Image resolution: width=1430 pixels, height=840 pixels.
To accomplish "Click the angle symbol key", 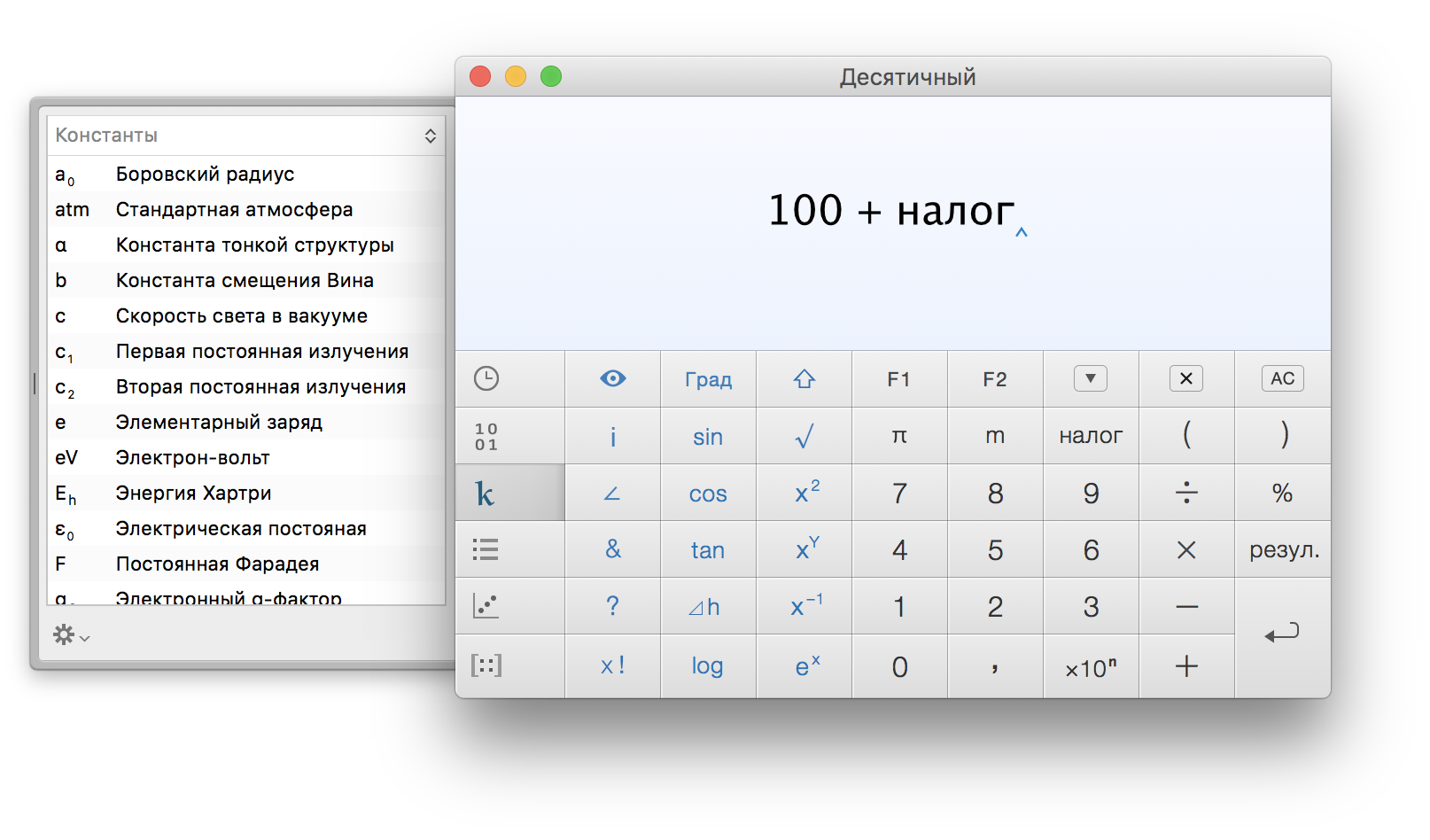I will point(613,493).
